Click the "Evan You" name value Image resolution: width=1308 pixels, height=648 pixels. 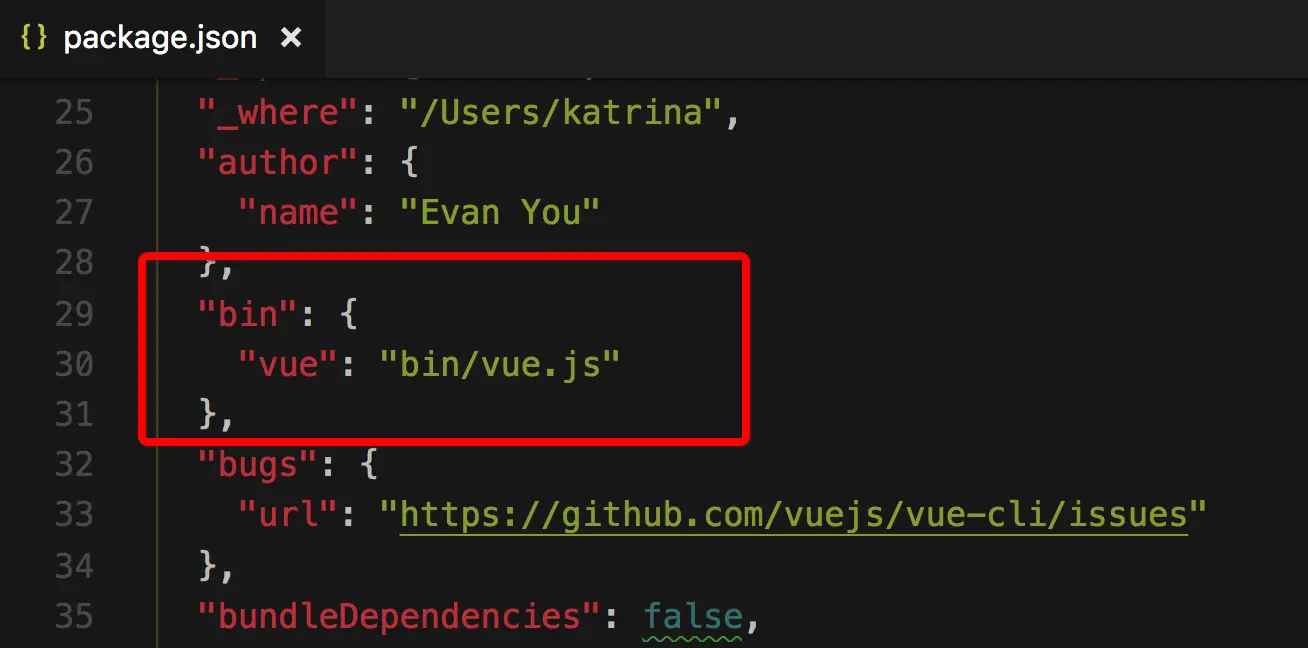click(x=499, y=212)
